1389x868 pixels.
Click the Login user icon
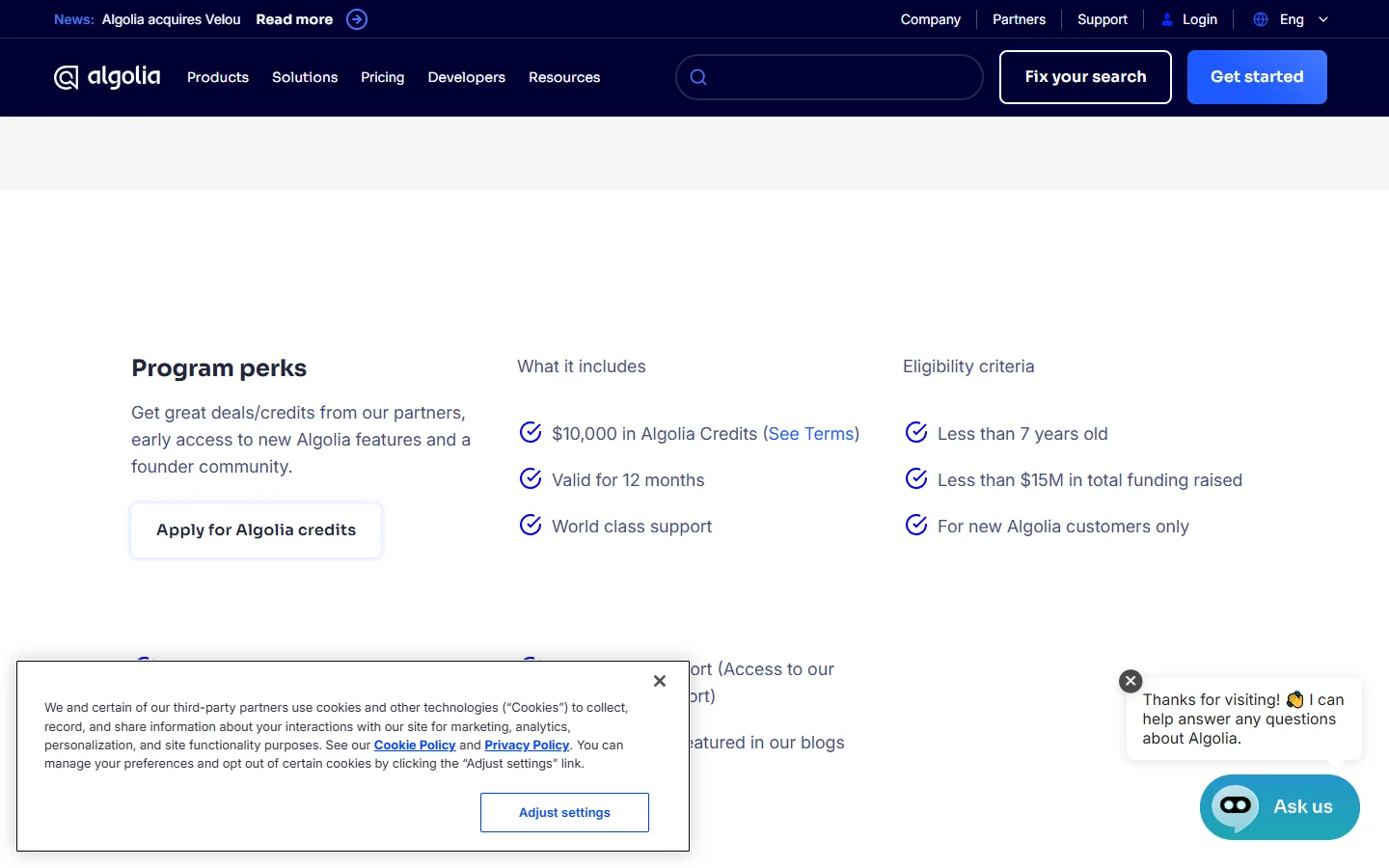point(1167,19)
